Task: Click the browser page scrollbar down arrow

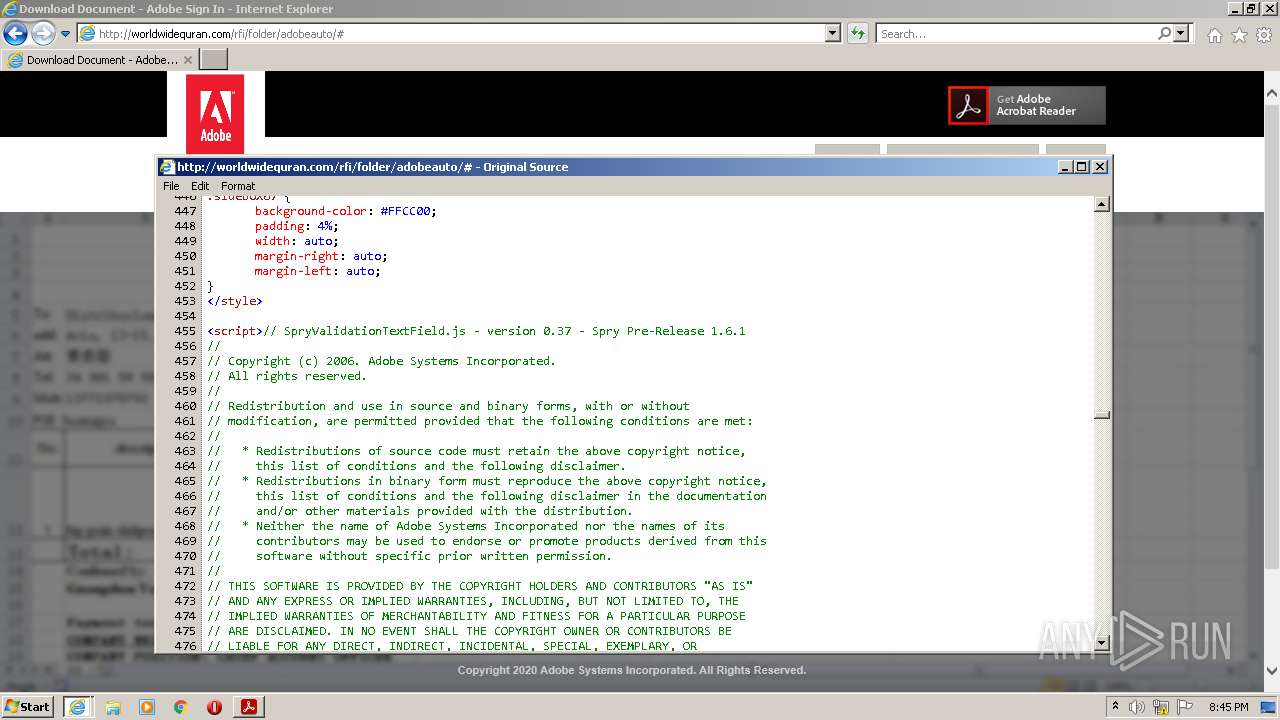Action: [1272, 672]
